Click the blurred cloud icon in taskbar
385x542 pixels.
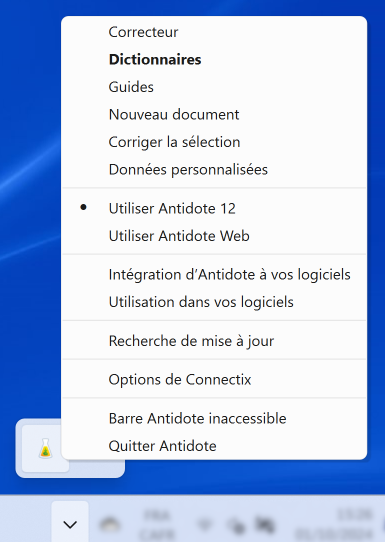[x=110, y=525]
